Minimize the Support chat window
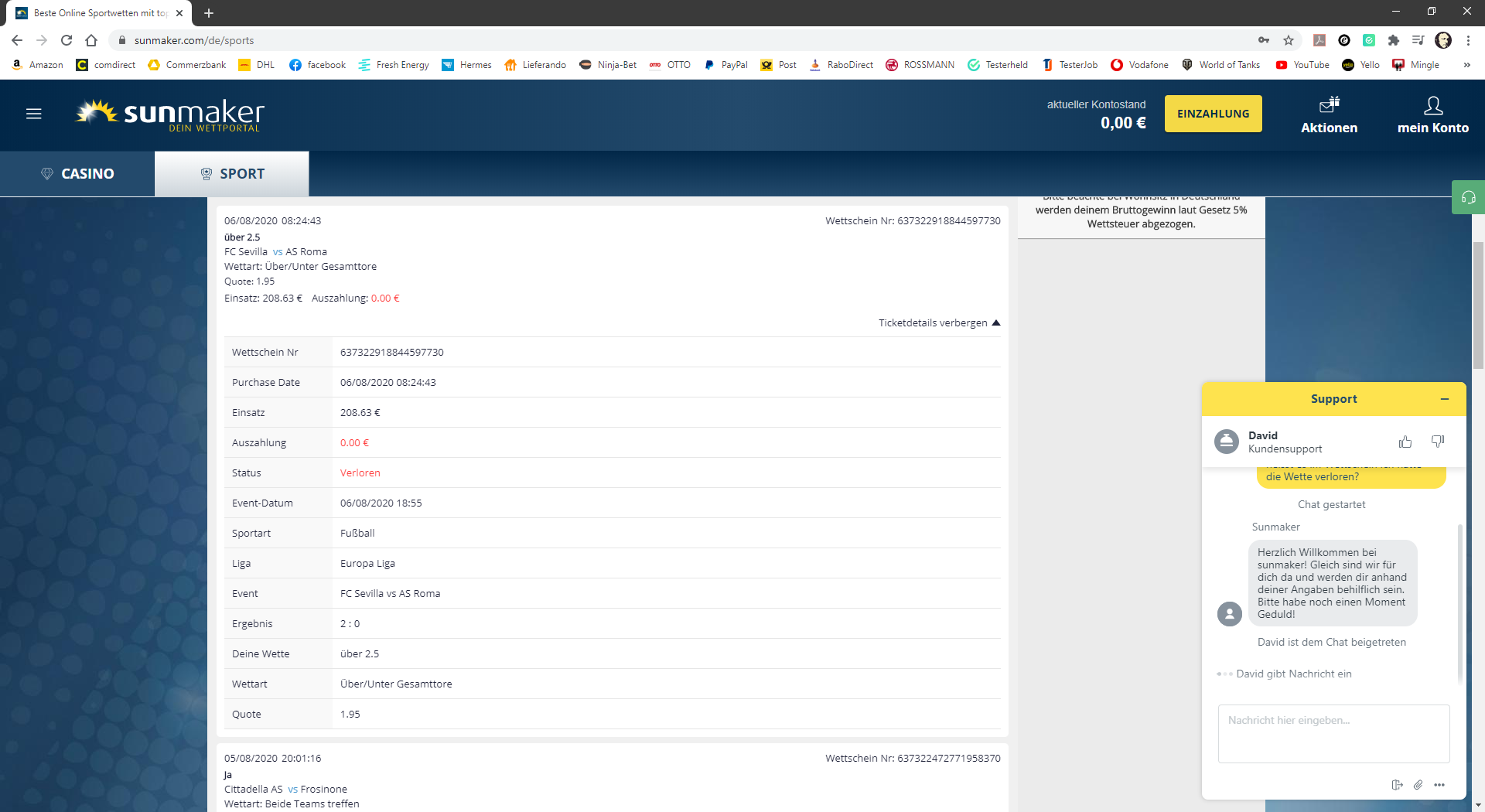The height and width of the screenshot is (812, 1485). pos(1444,399)
